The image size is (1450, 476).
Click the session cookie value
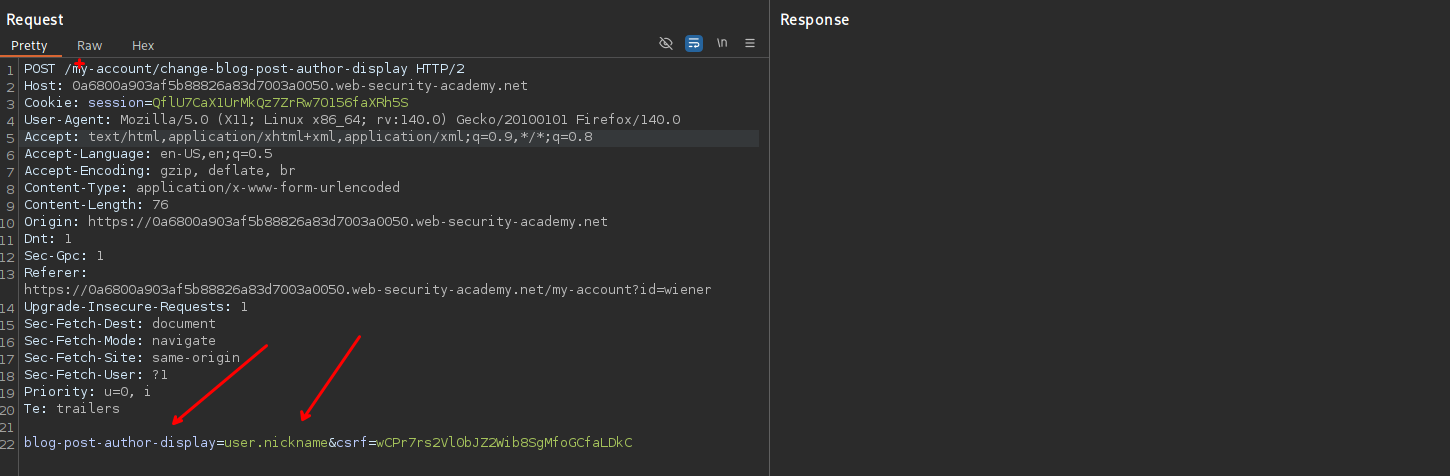pos(280,103)
